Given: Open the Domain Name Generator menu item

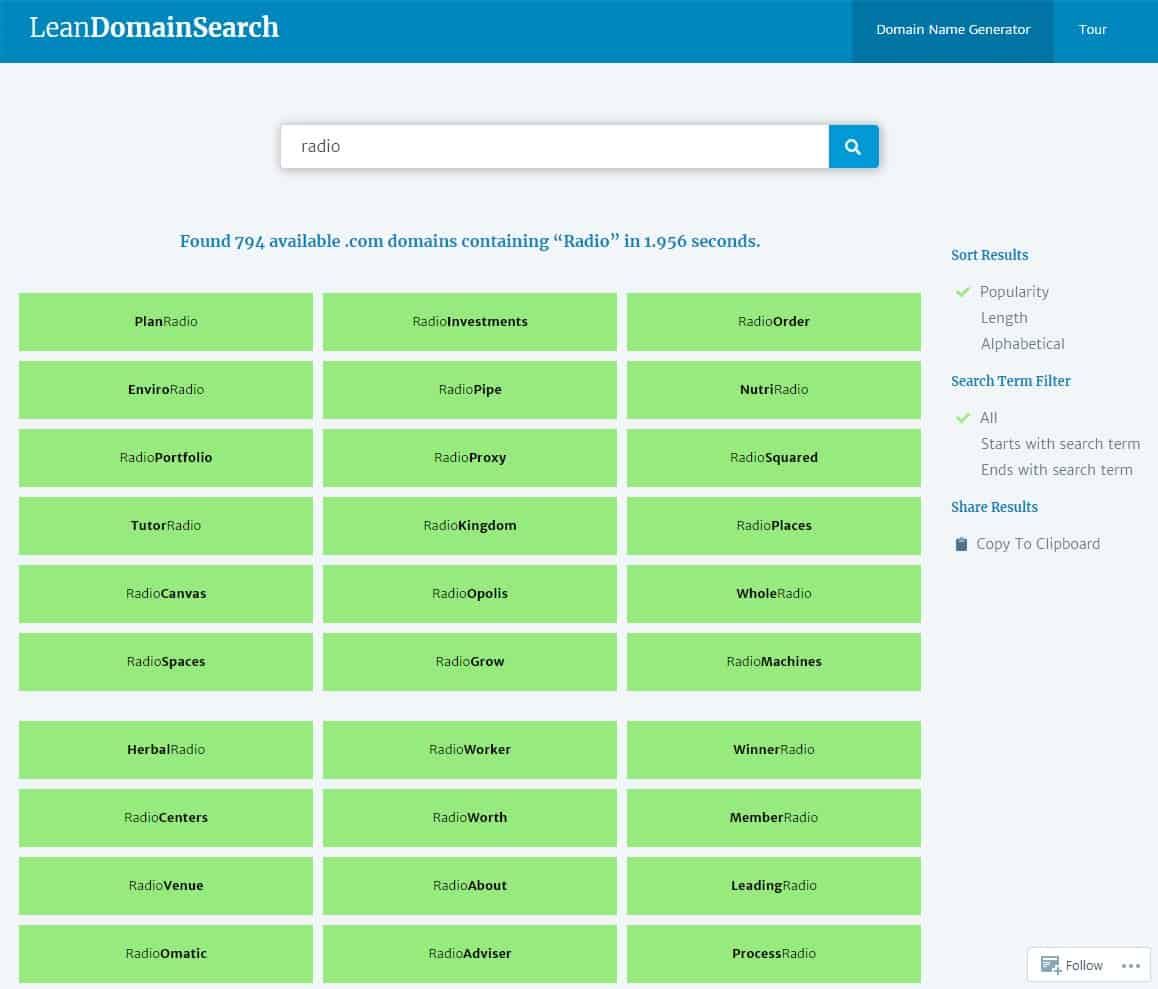Looking at the screenshot, I should [x=952, y=30].
